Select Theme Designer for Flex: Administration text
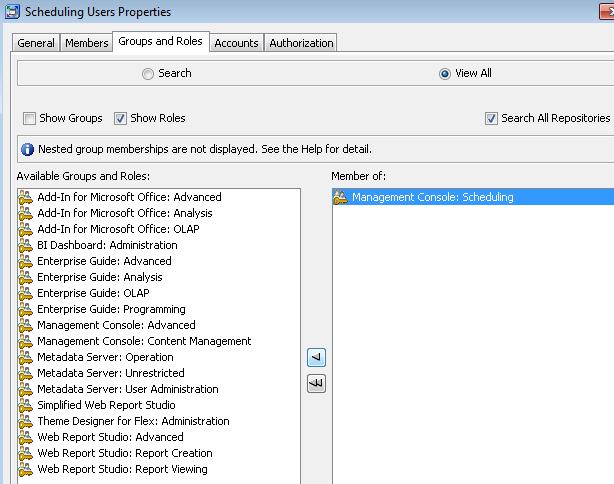 click(x=133, y=421)
